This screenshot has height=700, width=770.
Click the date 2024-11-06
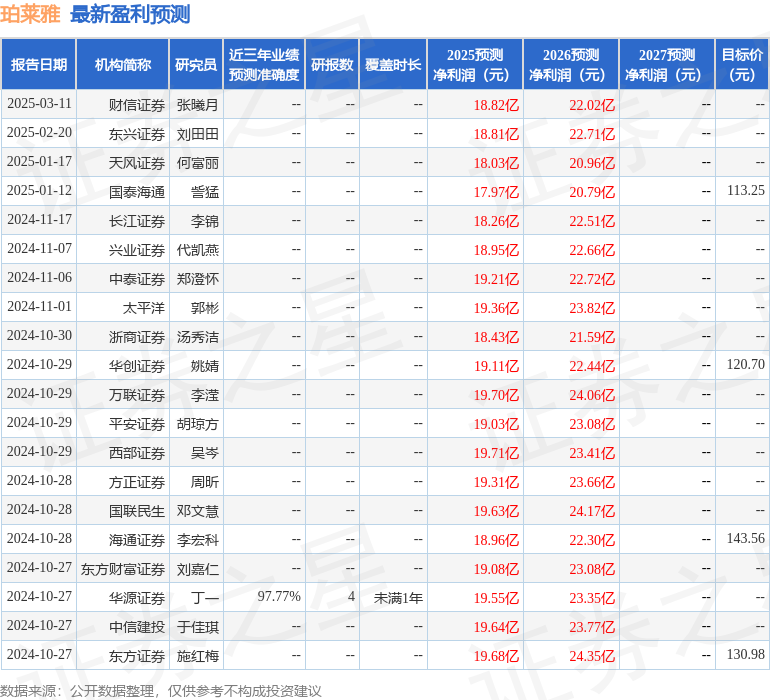(x=39, y=278)
